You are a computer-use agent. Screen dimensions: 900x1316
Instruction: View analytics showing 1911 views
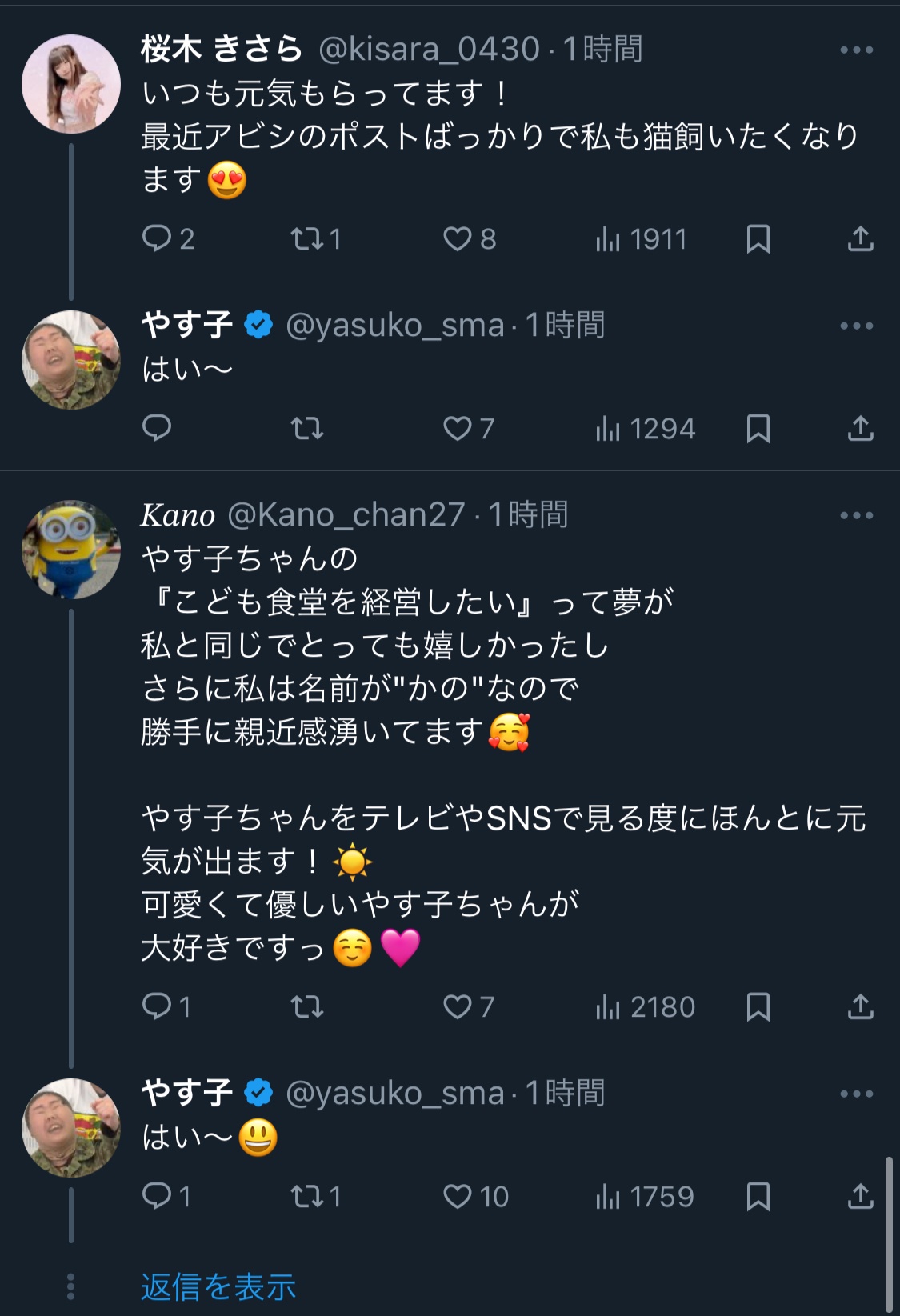[641, 238]
